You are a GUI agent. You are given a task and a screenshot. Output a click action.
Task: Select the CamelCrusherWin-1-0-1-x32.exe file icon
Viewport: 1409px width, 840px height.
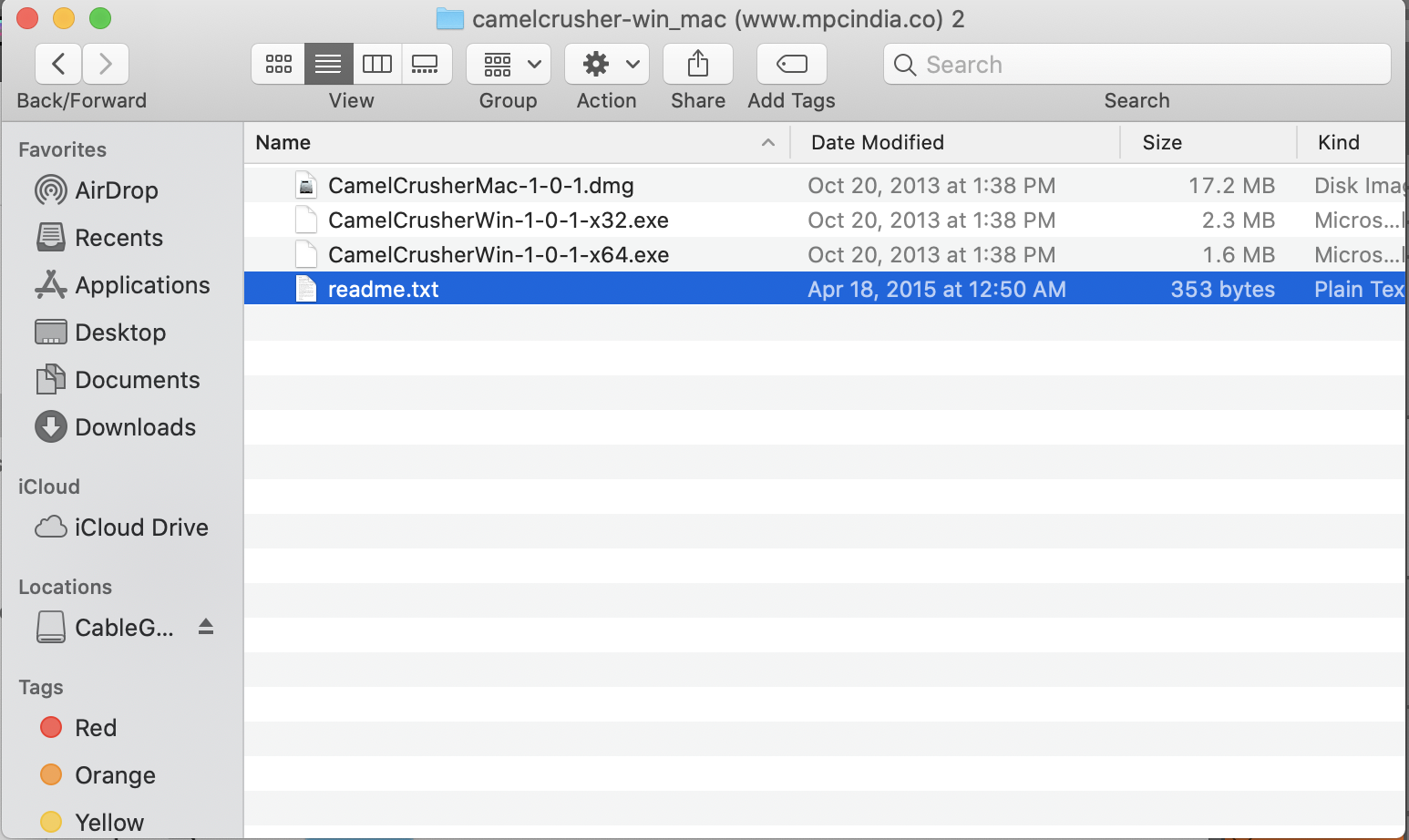(x=306, y=220)
